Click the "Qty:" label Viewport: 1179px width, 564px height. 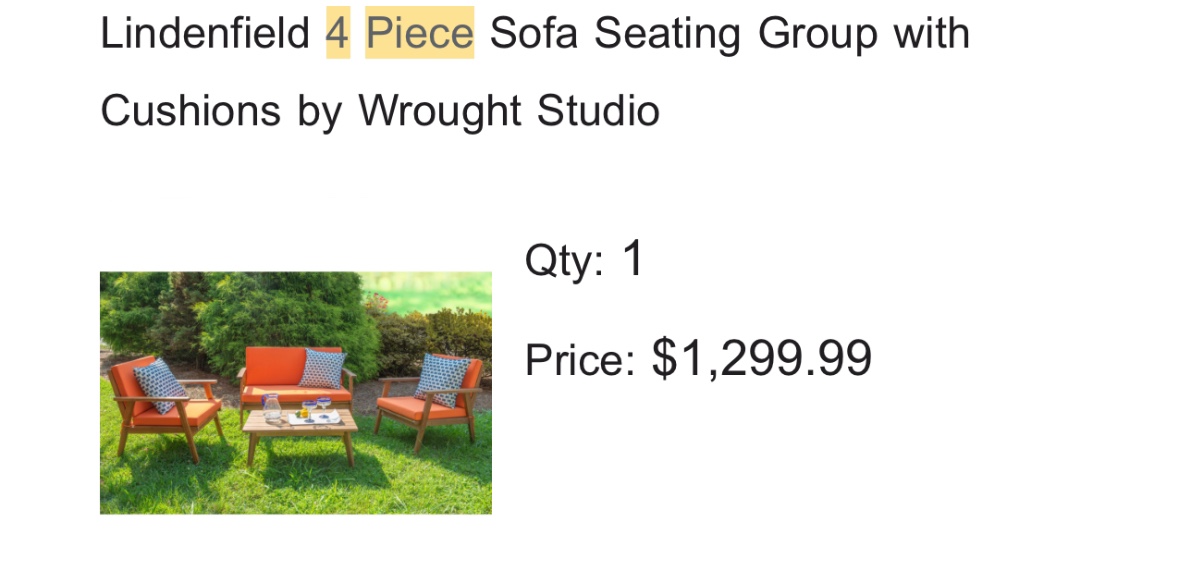[x=565, y=260]
